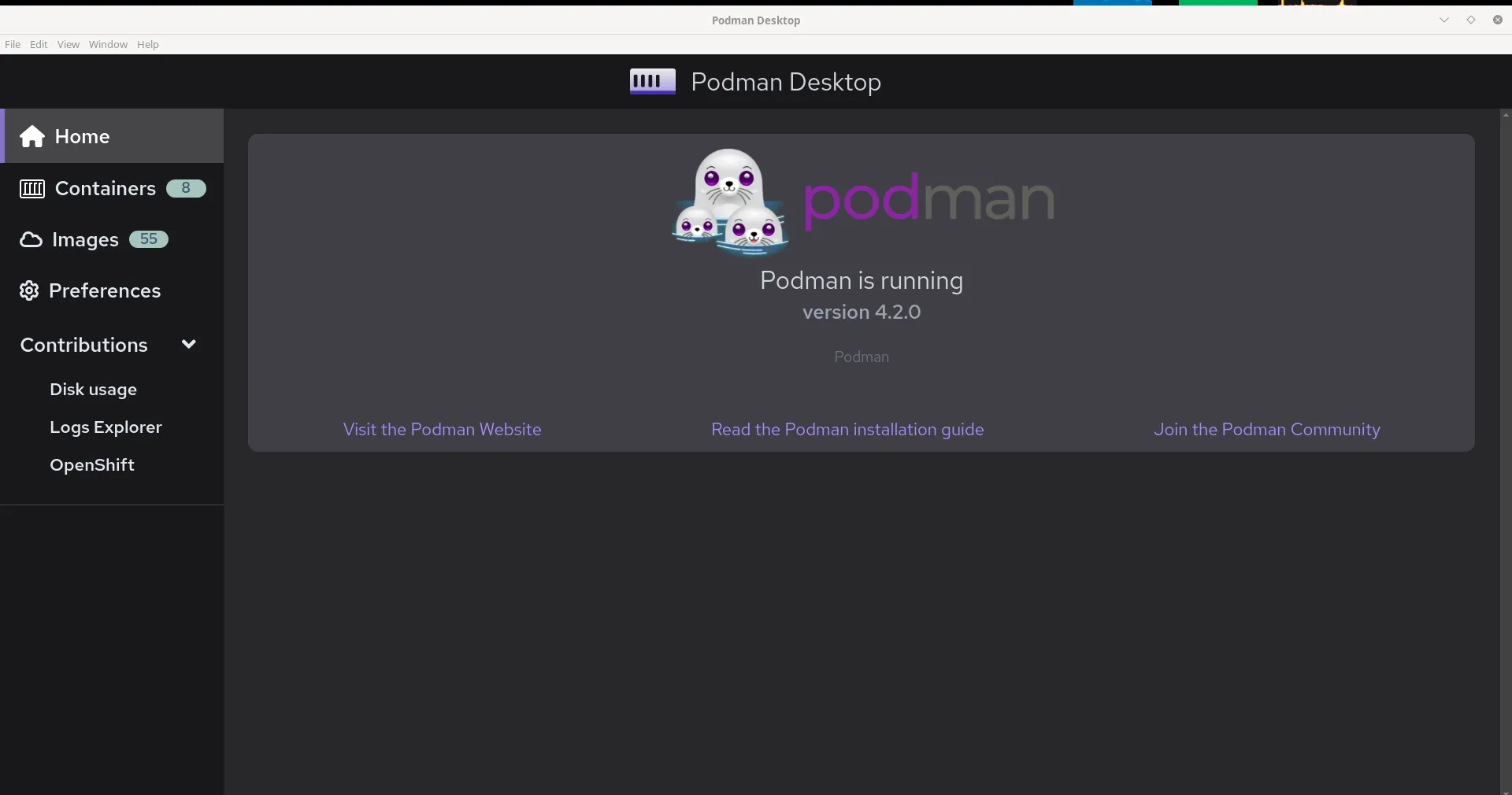Viewport: 1512px width, 795px height.
Task: Click the diamond icon in title bar
Action: click(1470, 20)
